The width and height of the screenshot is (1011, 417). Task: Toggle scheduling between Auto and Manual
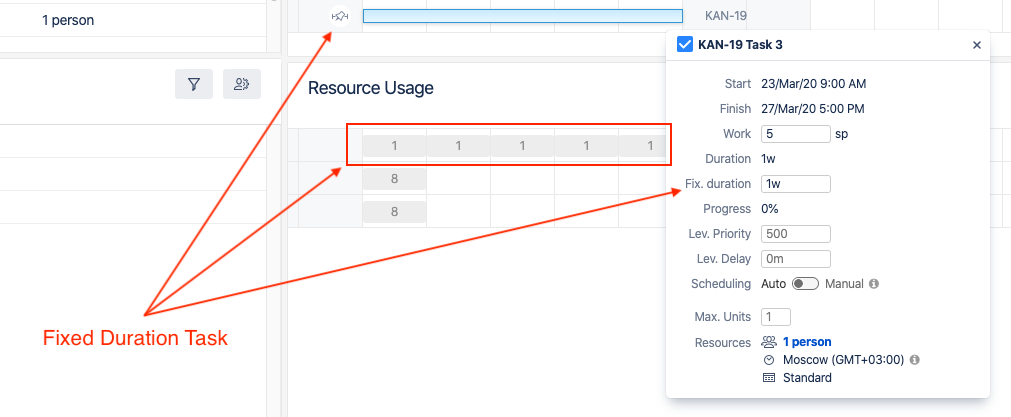pyautogui.click(x=805, y=284)
